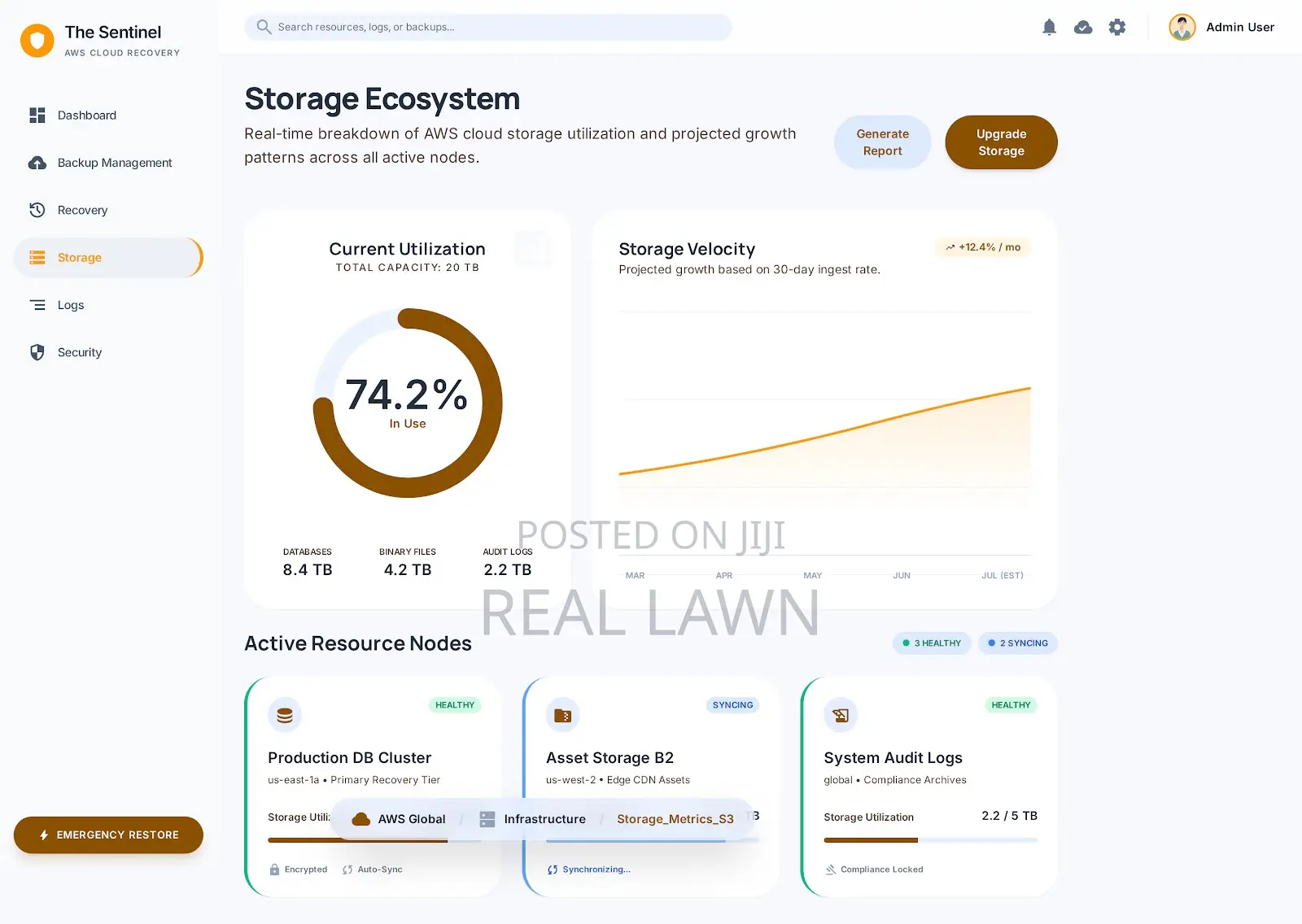
Task: Select the 2 Syncing filter chip
Action: point(1017,643)
